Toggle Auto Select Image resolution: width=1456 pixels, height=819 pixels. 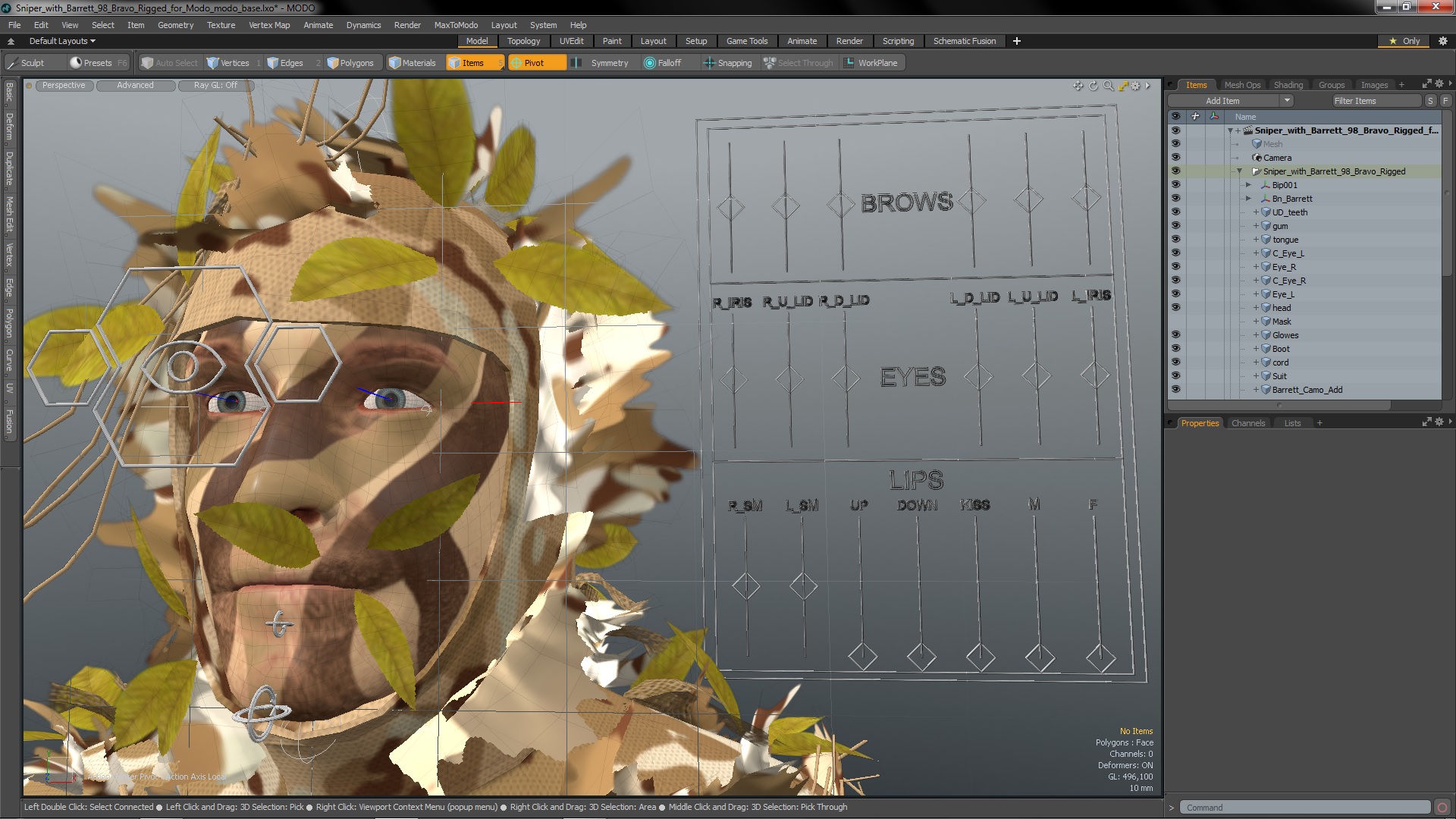170,63
